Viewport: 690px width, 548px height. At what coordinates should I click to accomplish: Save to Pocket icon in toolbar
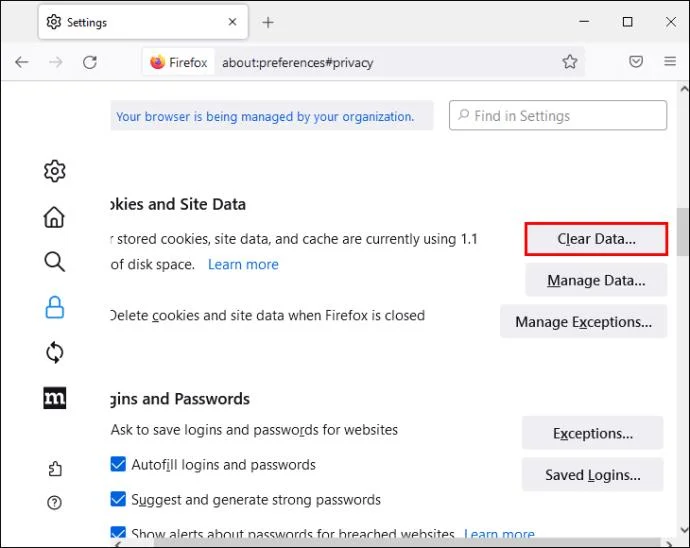point(636,61)
